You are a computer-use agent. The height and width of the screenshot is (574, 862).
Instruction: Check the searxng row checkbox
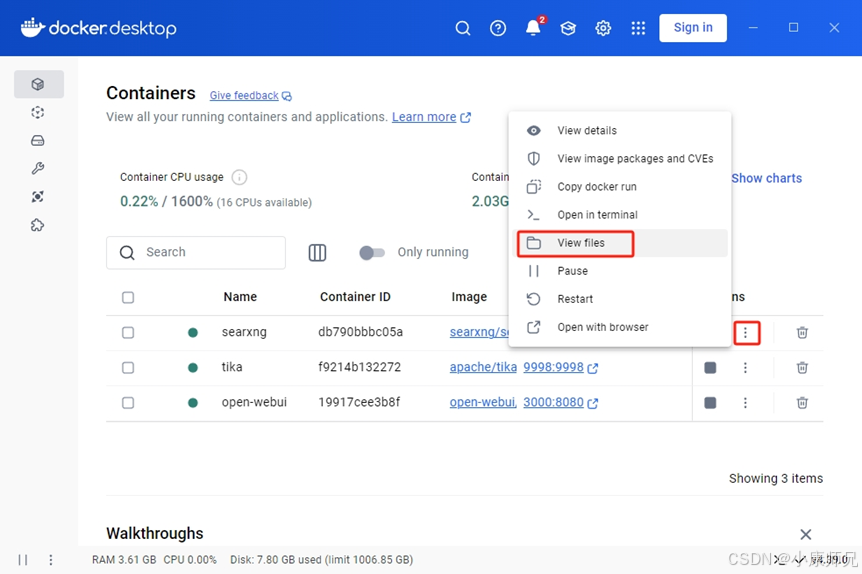click(128, 333)
